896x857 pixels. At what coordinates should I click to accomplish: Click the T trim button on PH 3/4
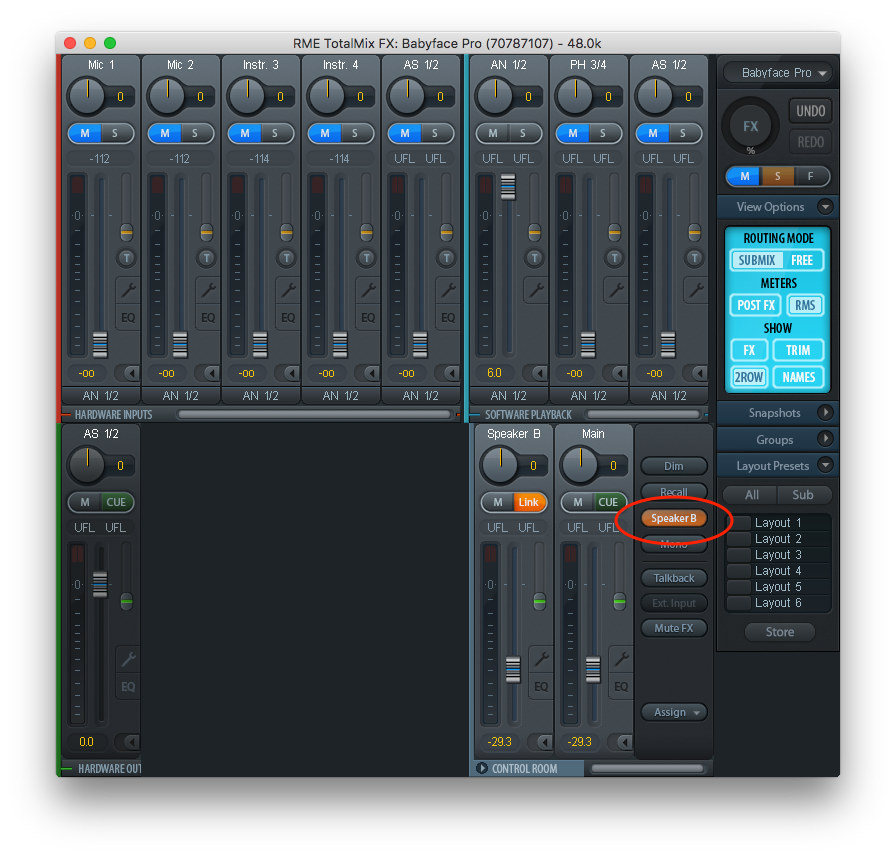pyautogui.click(x=614, y=258)
